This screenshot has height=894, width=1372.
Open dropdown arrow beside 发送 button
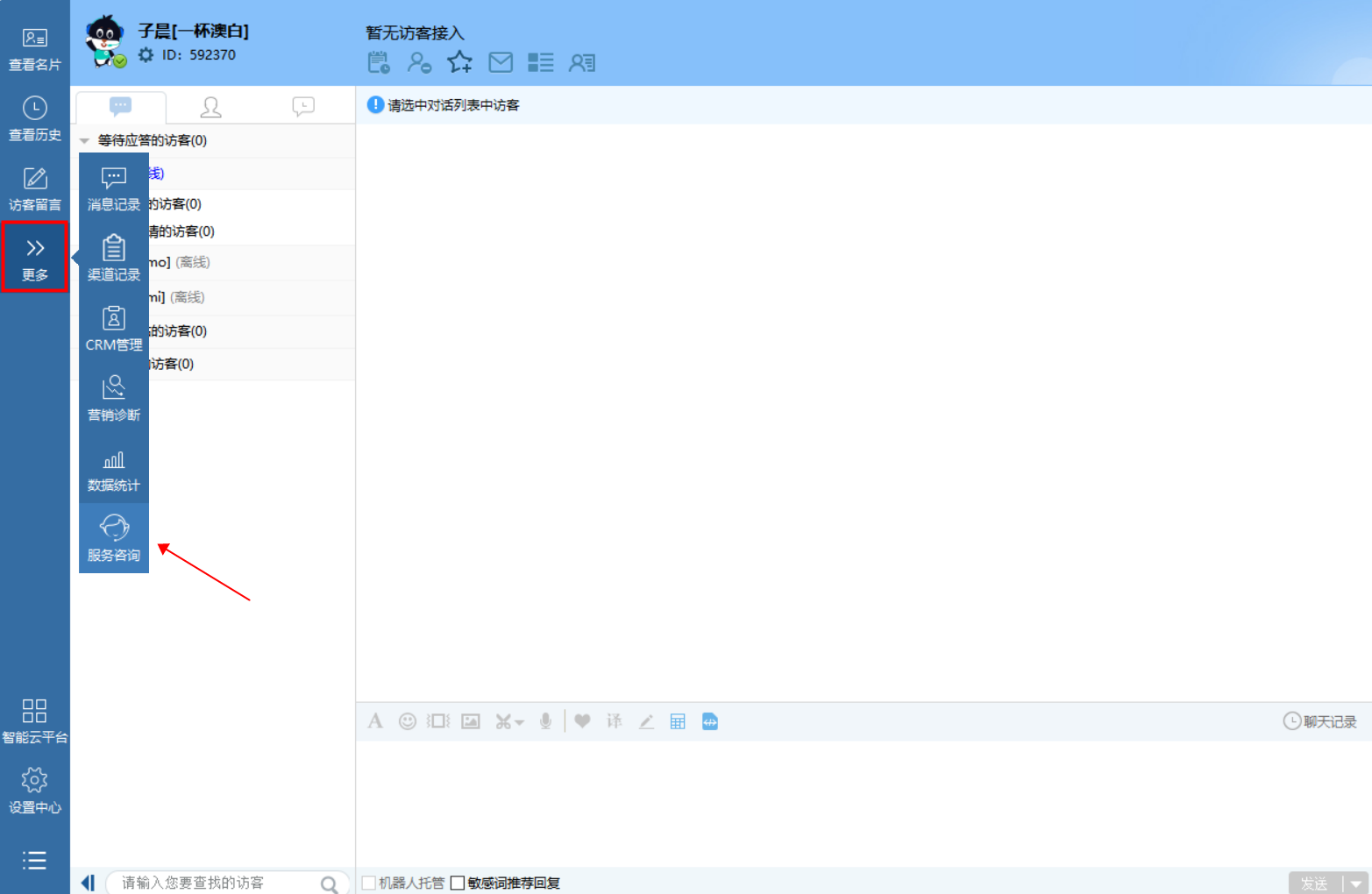1356,883
